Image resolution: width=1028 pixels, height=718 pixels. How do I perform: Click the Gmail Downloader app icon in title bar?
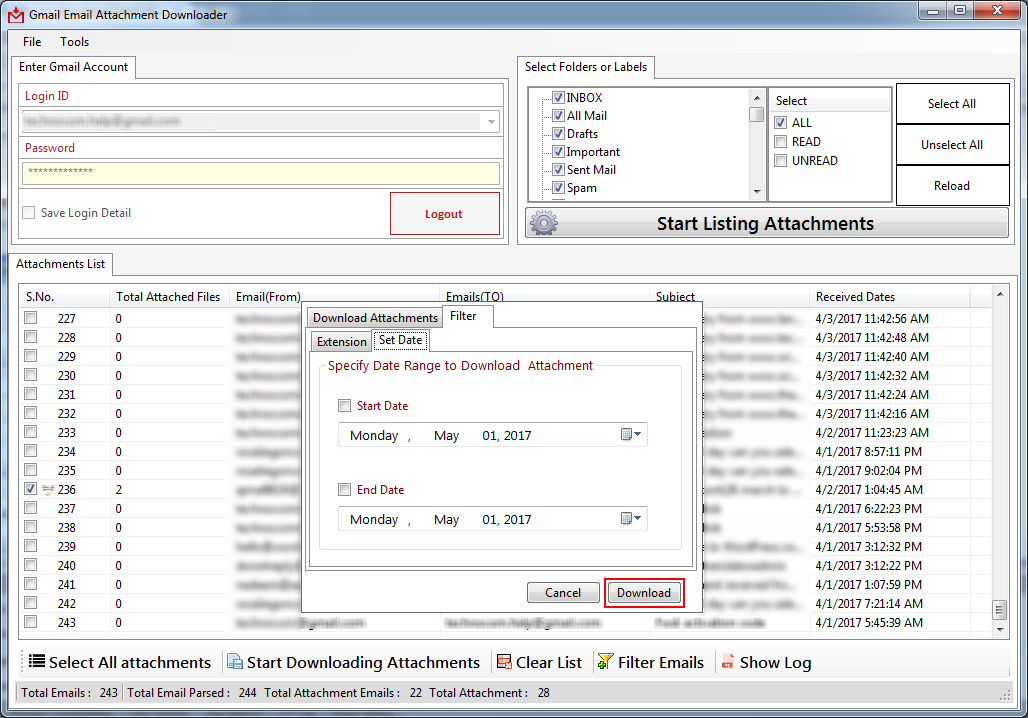(16, 14)
